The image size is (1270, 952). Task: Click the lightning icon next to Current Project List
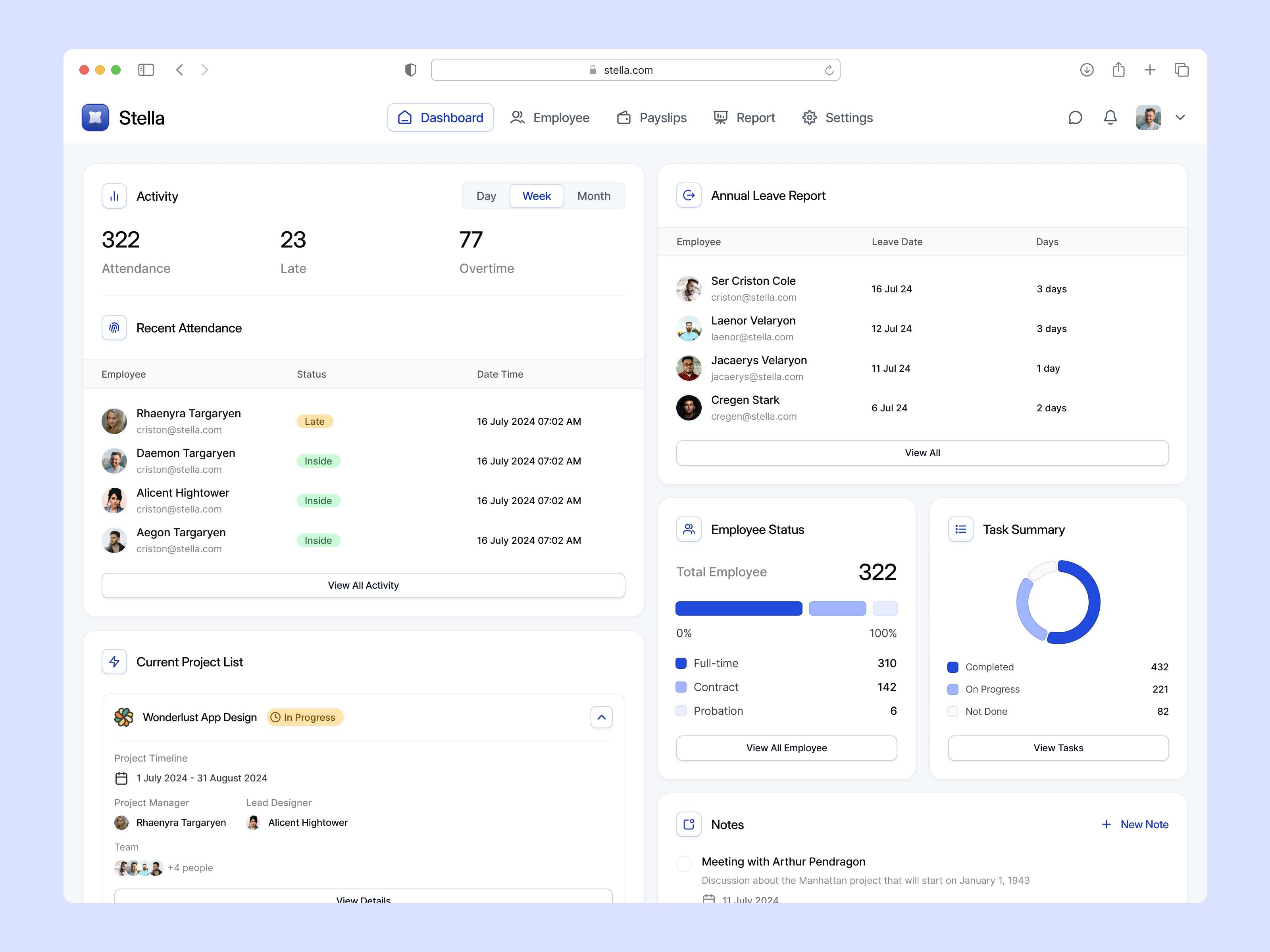(114, 662)
